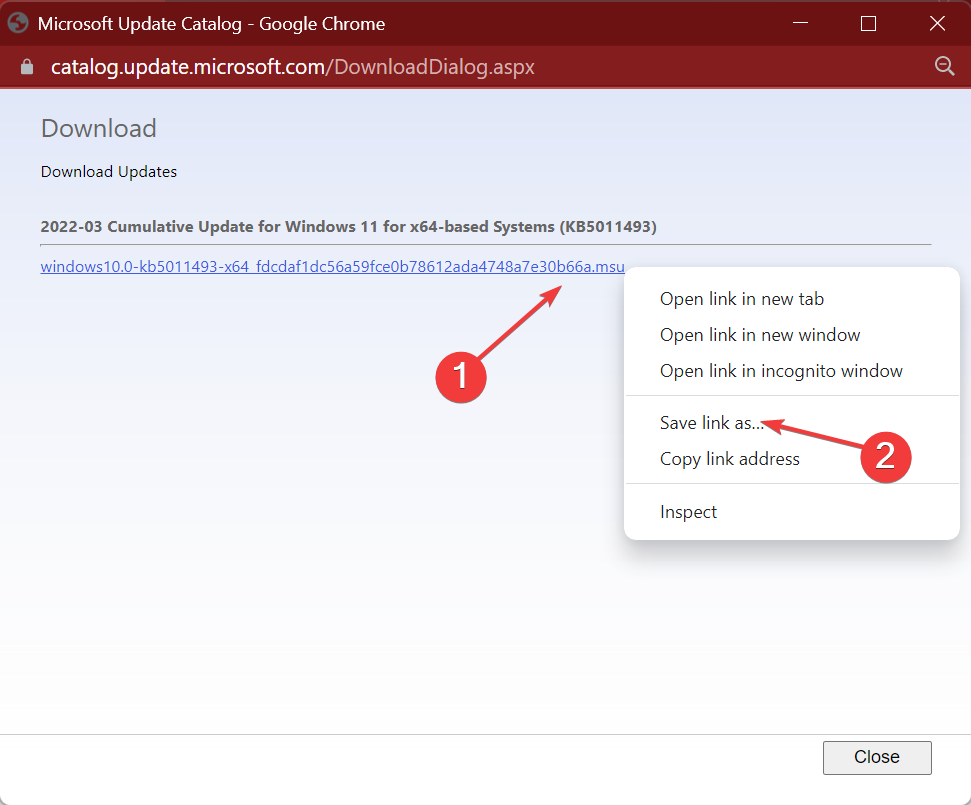Click the red callout marker numbered 1
Screen dimensions: 971x805
(461, 377)
